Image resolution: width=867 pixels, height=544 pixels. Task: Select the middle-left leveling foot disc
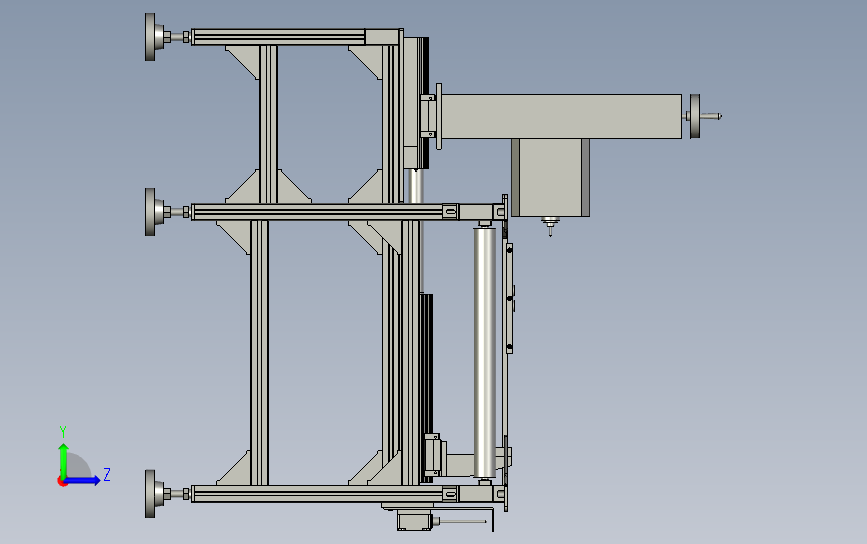pyautogui.click(x=150, y=212)
